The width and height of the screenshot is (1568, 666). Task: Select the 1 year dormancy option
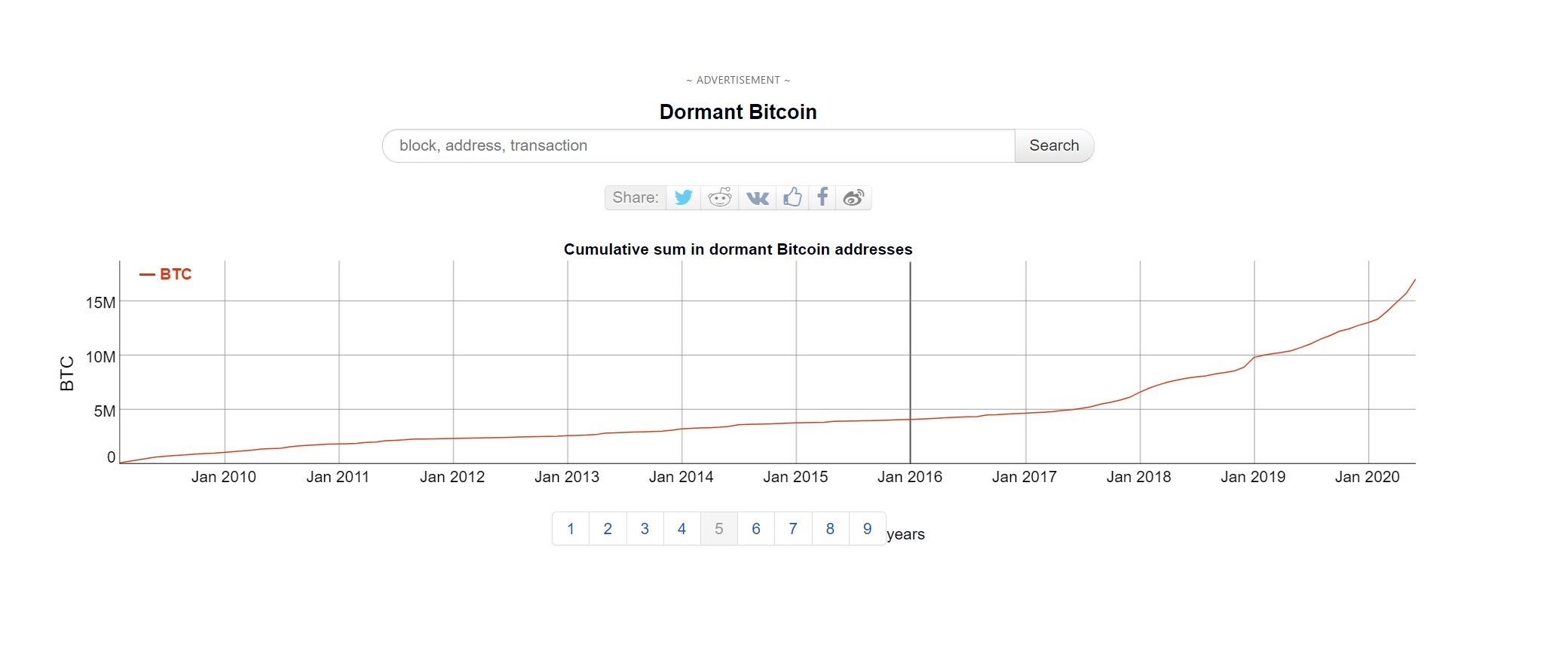tap(571, 529)
